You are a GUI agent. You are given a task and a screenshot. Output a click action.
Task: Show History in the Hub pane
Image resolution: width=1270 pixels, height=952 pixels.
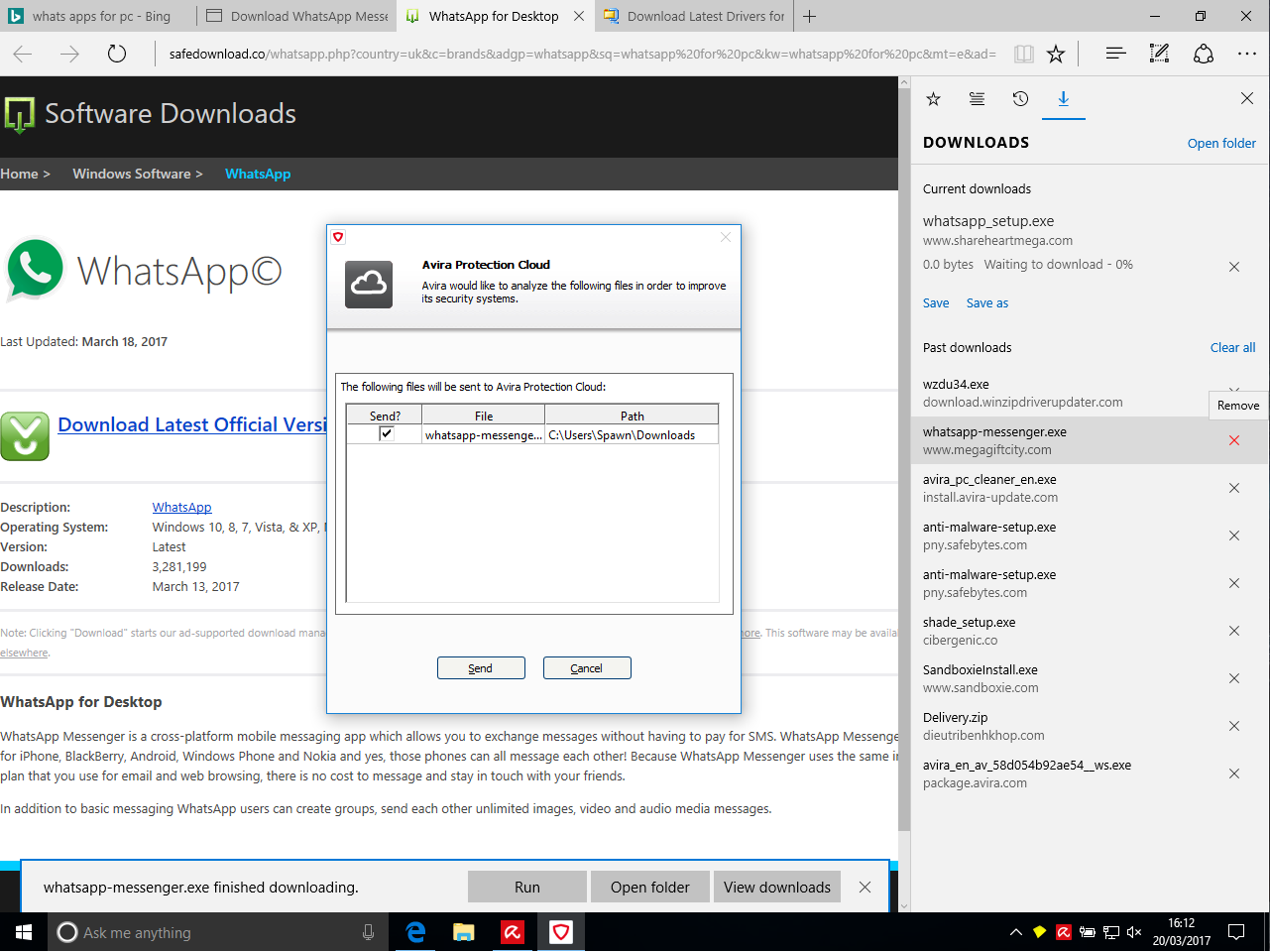point(1020,98)
